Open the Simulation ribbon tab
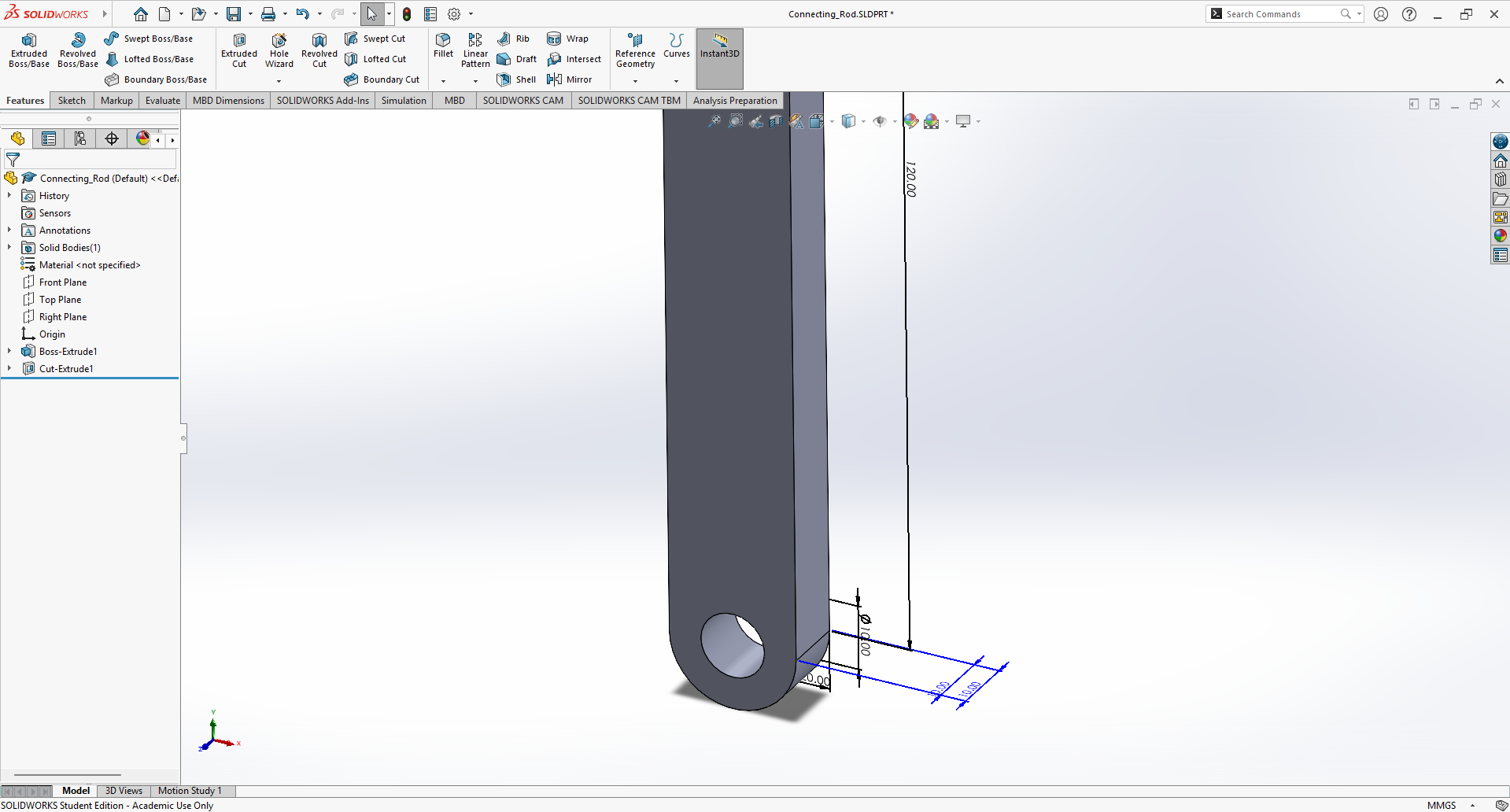Viewport: 1510px width, 812px height. pos(404,101)
